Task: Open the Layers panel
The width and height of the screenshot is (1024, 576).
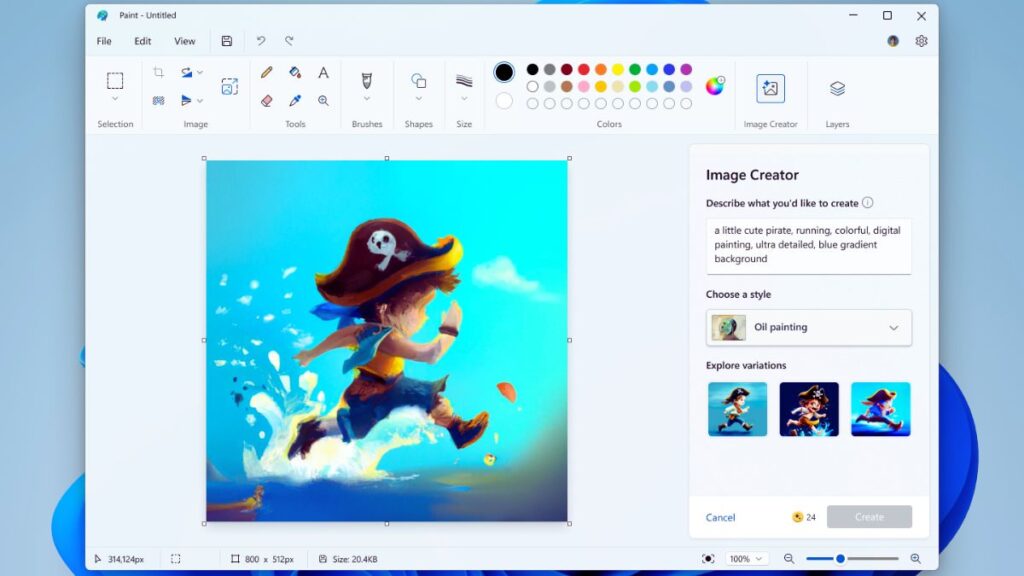Action: 836,88
